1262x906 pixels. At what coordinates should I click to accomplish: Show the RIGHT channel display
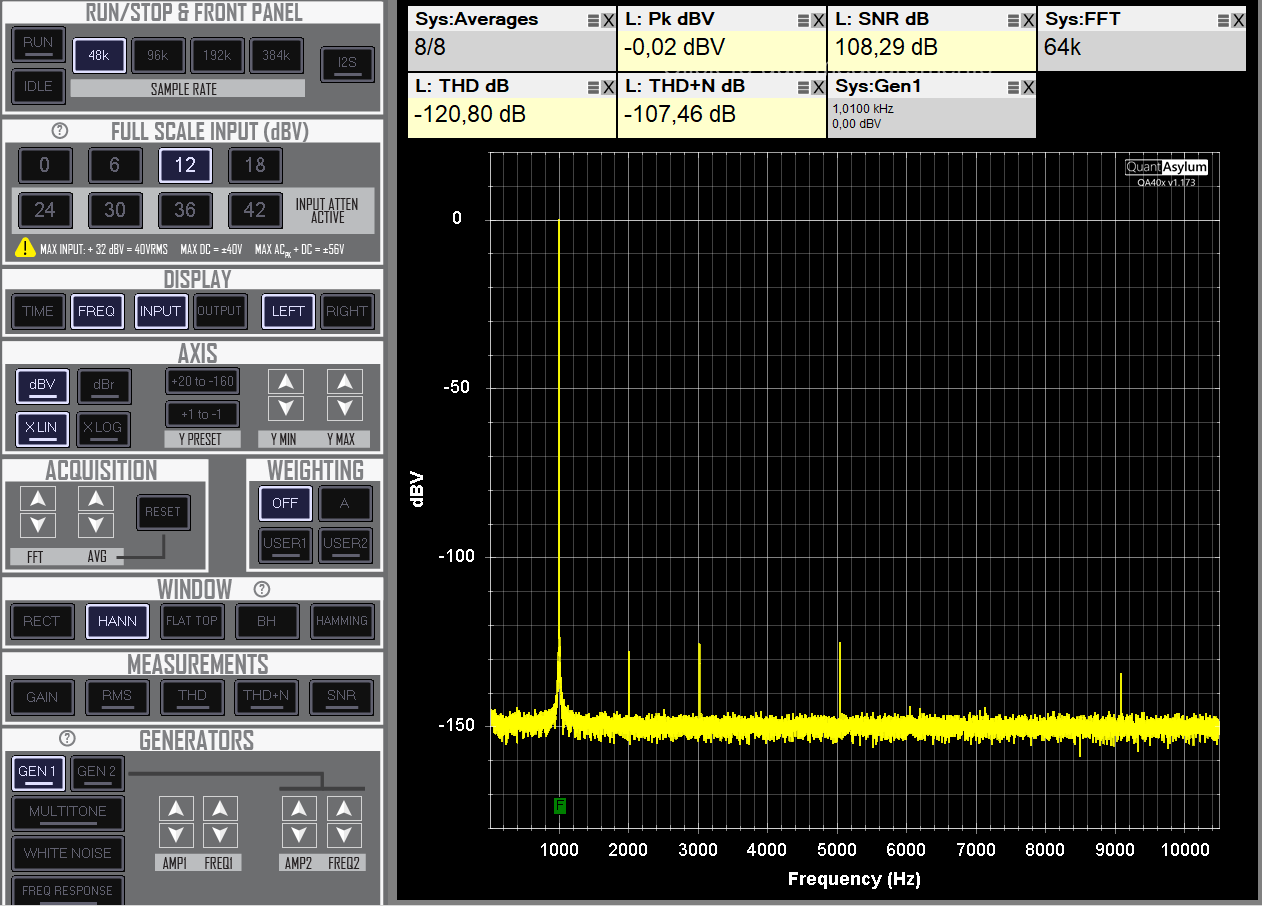347,311
